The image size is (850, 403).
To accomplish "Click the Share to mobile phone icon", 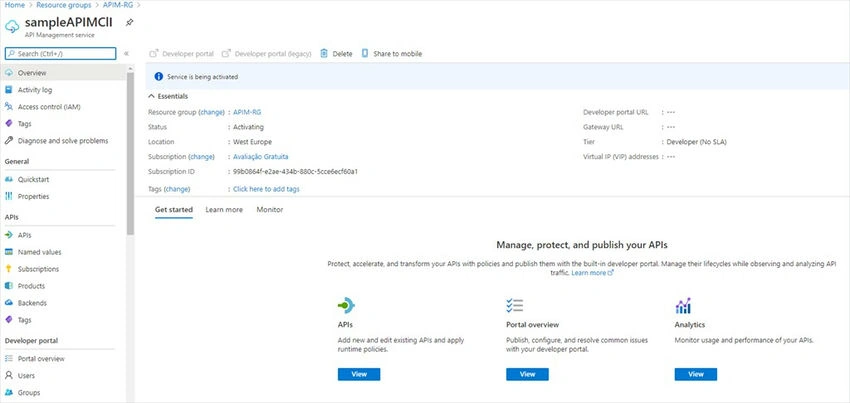I will coord(365,53).
